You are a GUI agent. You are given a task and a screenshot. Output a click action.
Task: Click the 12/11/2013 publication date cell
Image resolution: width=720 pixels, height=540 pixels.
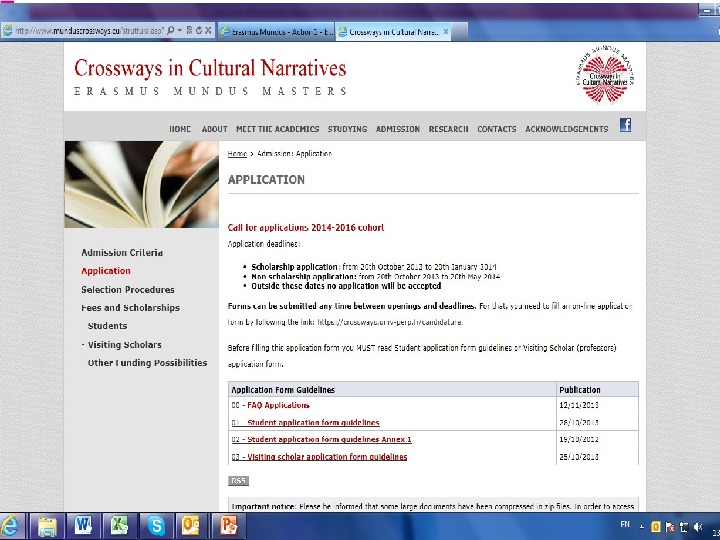pos(579,405)
